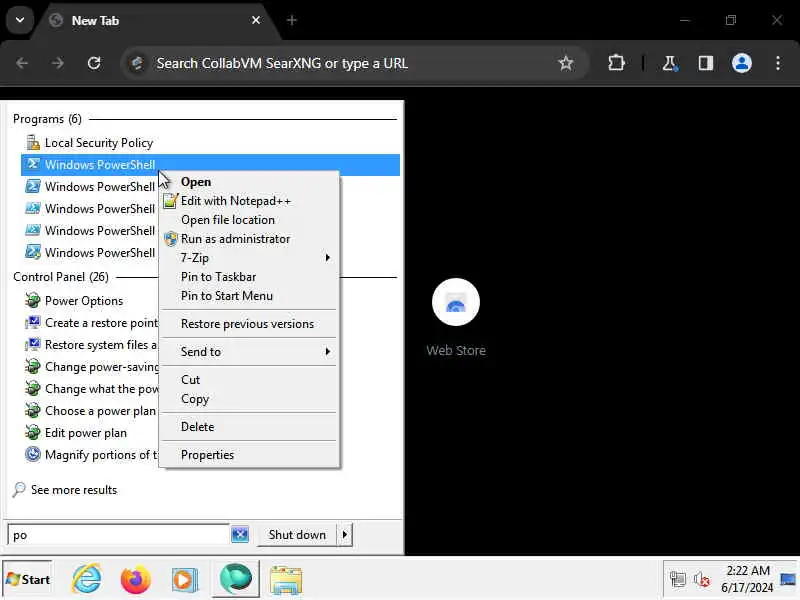Image resolution: width=800 pixels, height=600 pixels.
Task: Expand the Shut down options arrow
Action: point(345,535)
